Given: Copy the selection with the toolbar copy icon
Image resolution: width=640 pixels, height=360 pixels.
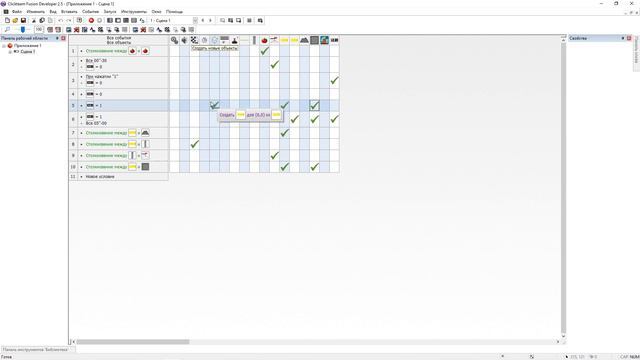Looking at the screenshot, I should click(42, 20).
